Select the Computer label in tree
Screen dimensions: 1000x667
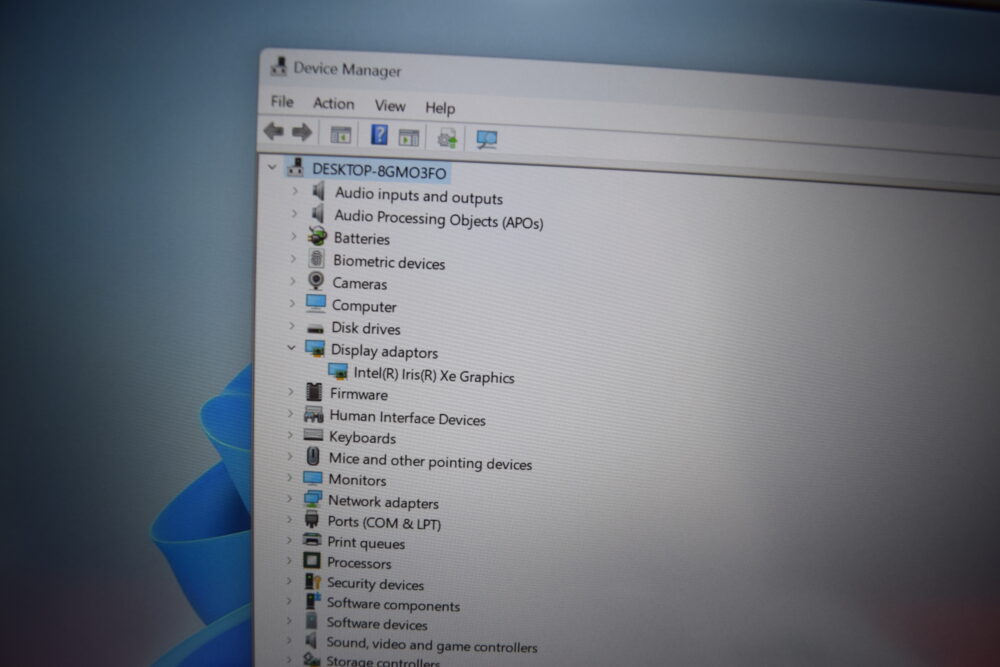click(364, 306)
